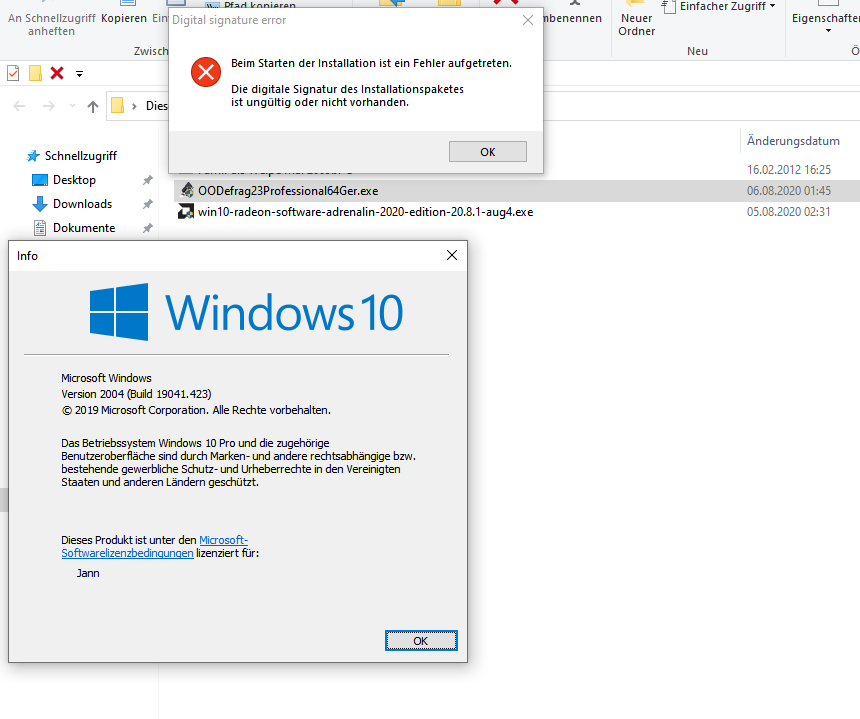
Task: Click the date 06.08.2020 01:45
Action: click(789, 191)
